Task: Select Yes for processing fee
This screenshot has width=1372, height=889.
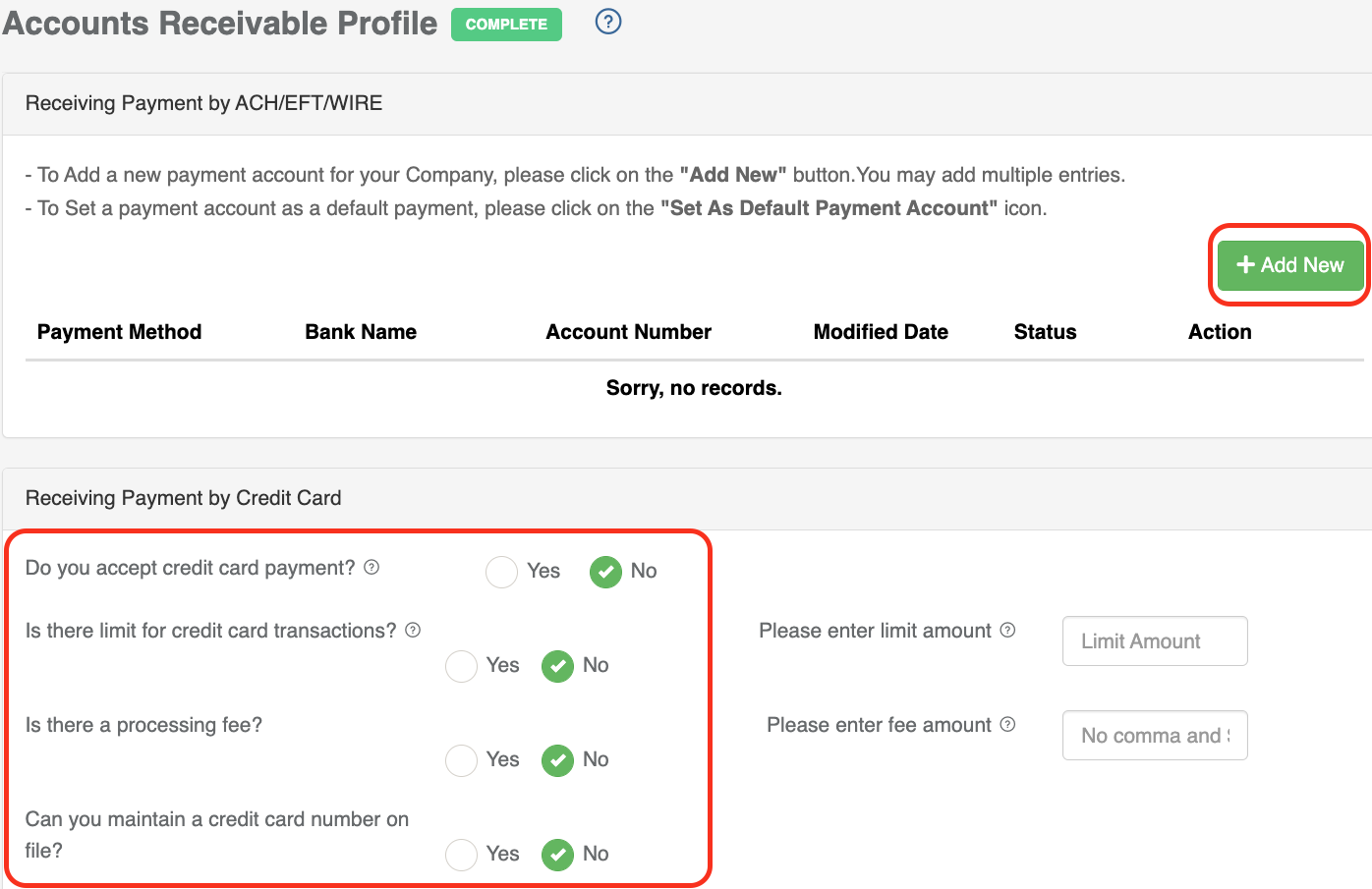Action: coord(461,760)
